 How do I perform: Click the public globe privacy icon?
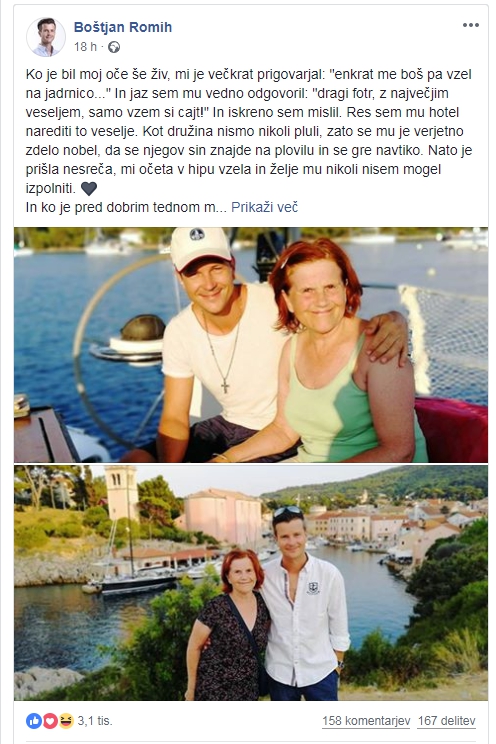point(114,47)
